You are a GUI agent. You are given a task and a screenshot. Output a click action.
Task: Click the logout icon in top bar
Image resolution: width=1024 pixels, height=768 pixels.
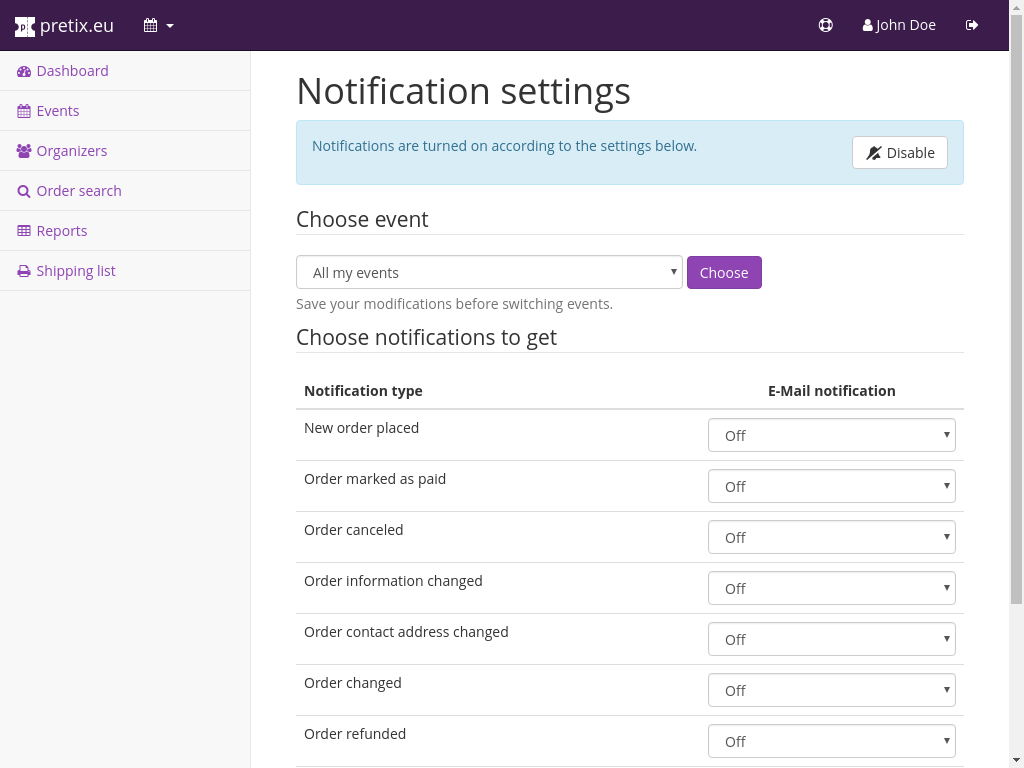point(972,26)
